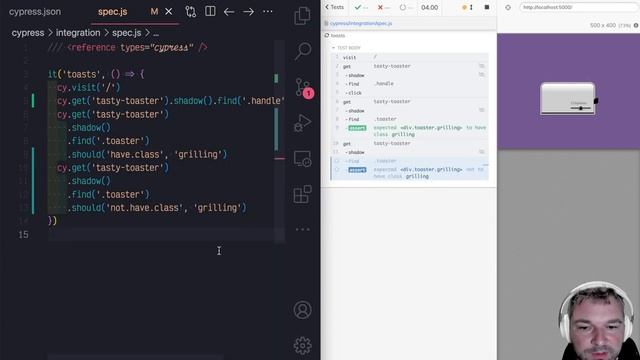Click the localhost:5000 URL field
Screen dimensions: 640x360
579,7
